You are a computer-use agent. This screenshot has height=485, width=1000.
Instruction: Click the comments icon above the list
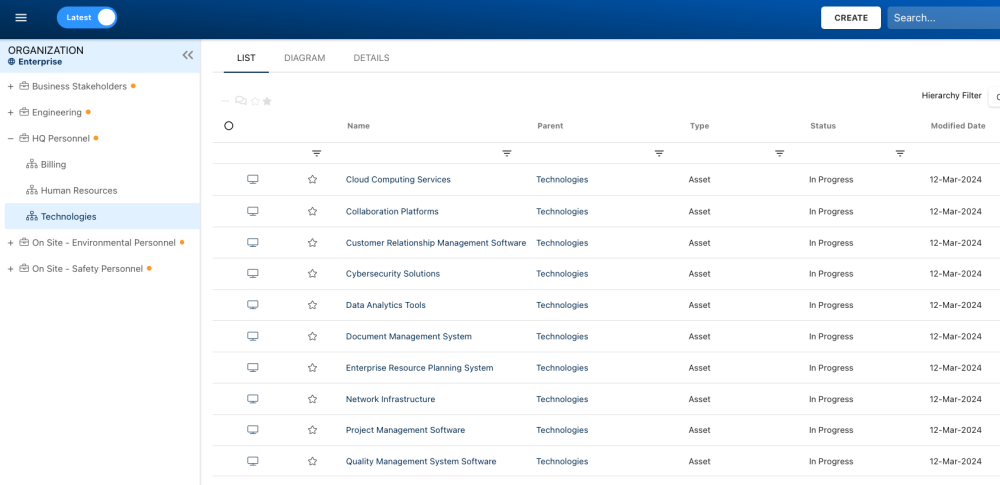tap(241, 101)
